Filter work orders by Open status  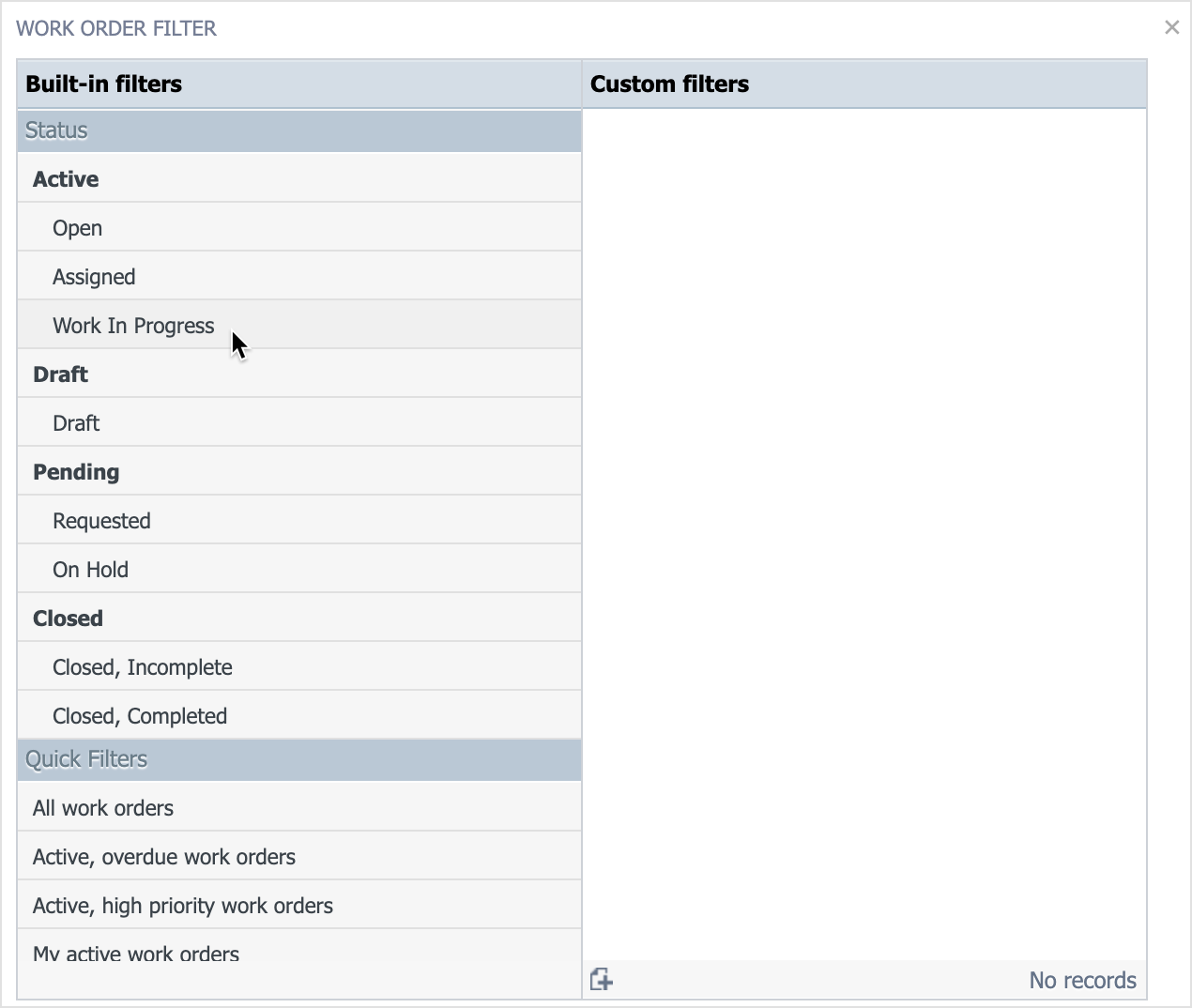[x=299, y=227]
